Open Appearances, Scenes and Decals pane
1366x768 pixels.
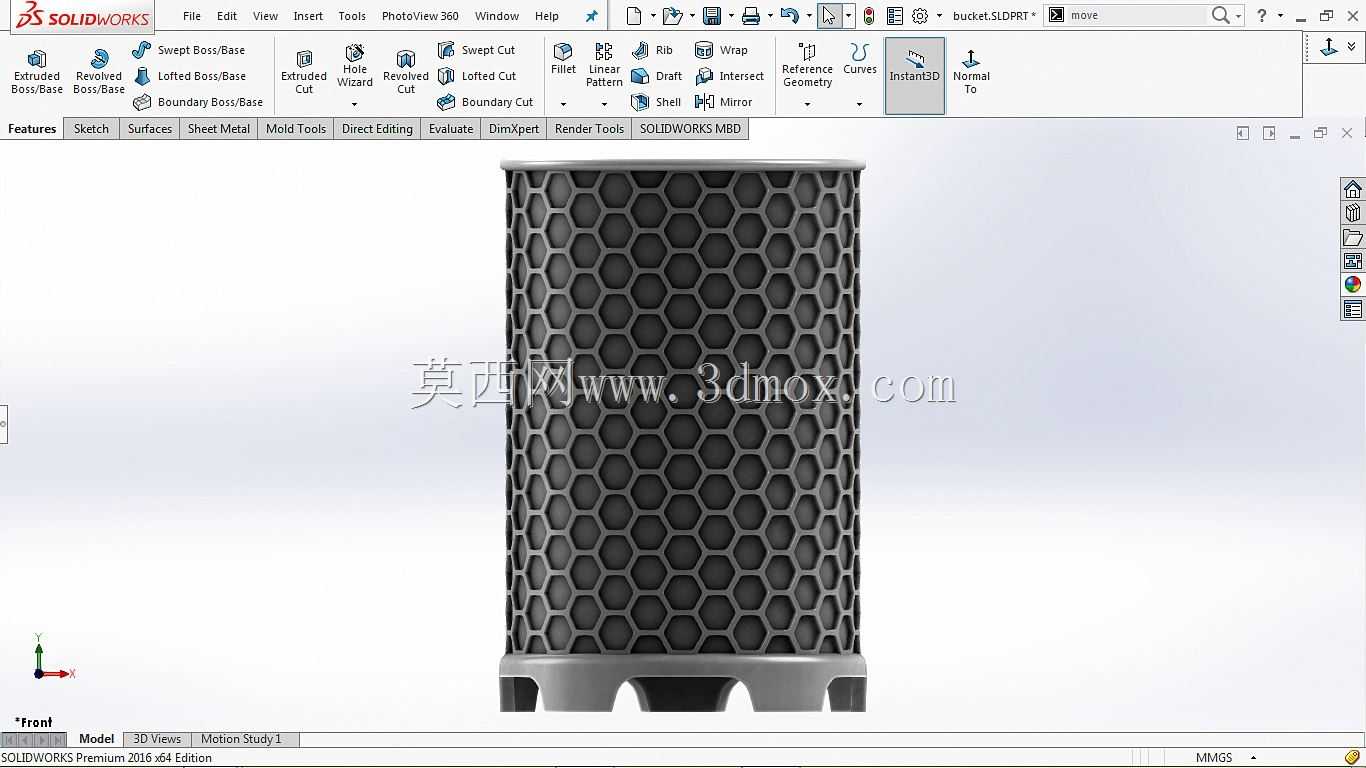pyautogui.click(x=1353, y=285)
